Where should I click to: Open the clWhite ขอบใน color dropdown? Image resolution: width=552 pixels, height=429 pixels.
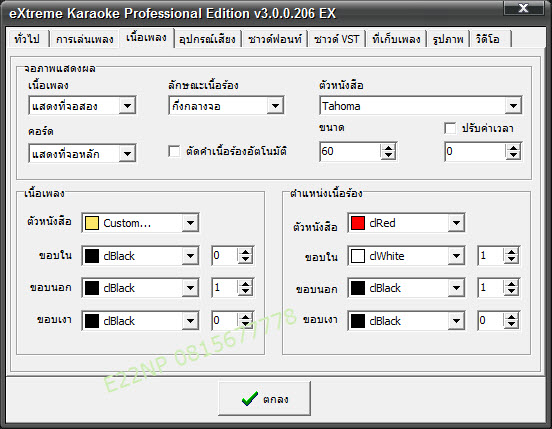click(x=456, y=256)
